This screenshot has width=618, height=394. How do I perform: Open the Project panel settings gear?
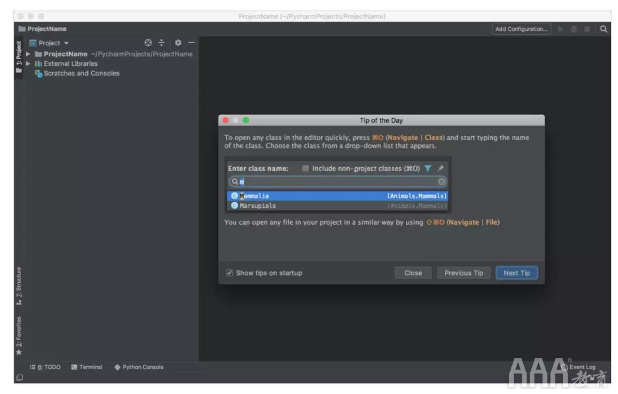click(x=178, y=43)
